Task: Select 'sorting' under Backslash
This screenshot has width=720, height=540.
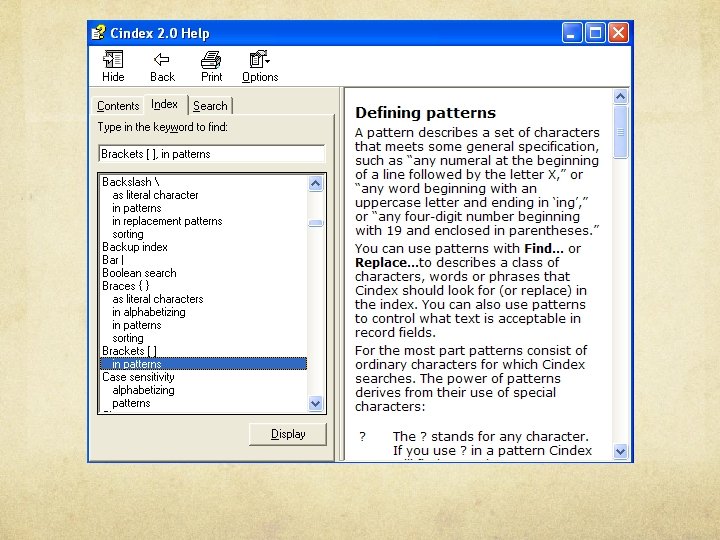Action: [x=128, y=234]
